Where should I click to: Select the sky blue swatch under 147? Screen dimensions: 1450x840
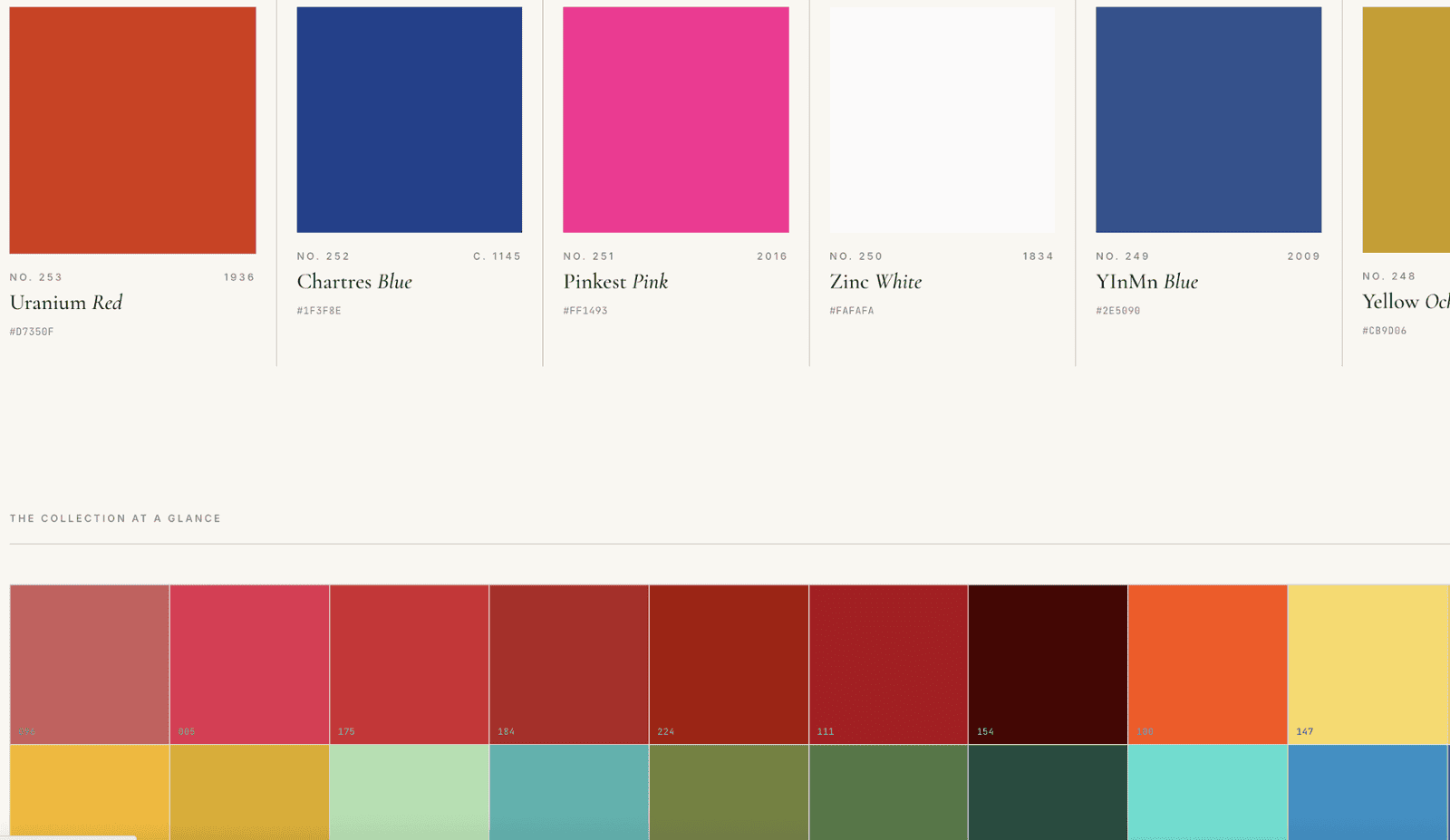[x=1368, y=792]
